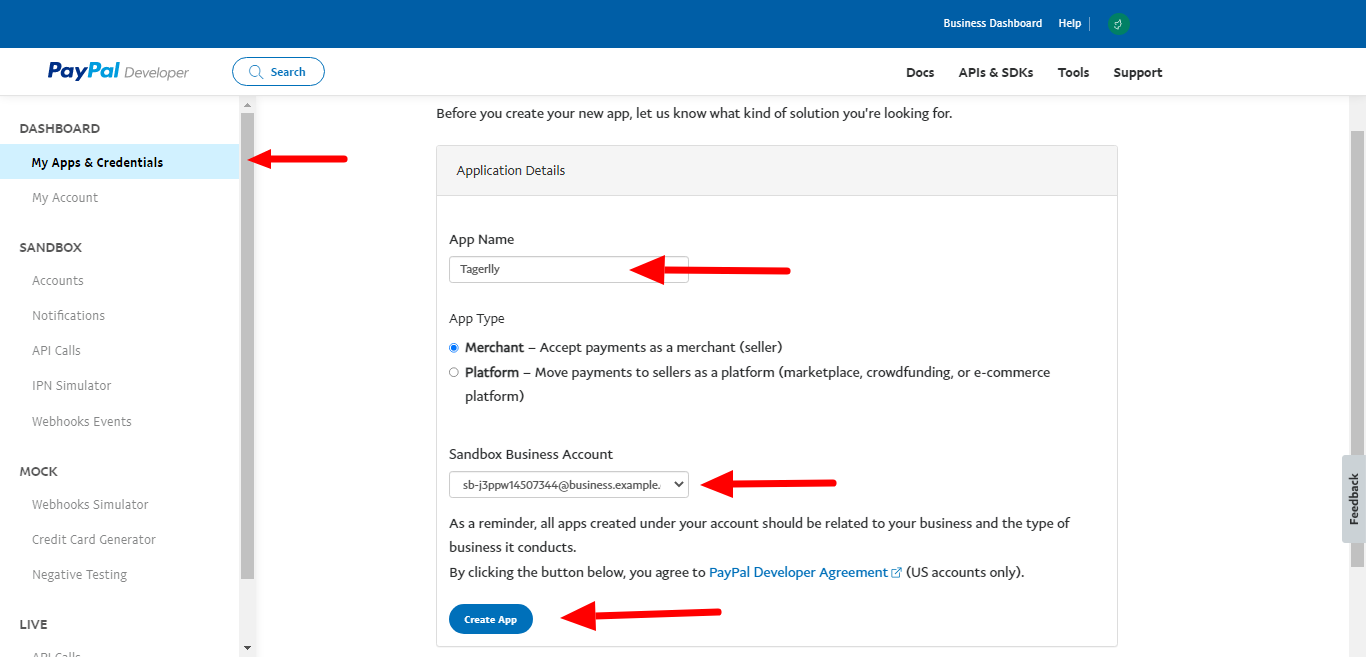The width and height of the screenshot is (1366, 657).
Task: Open the Business Dashboard link
Action: point(992,24)
